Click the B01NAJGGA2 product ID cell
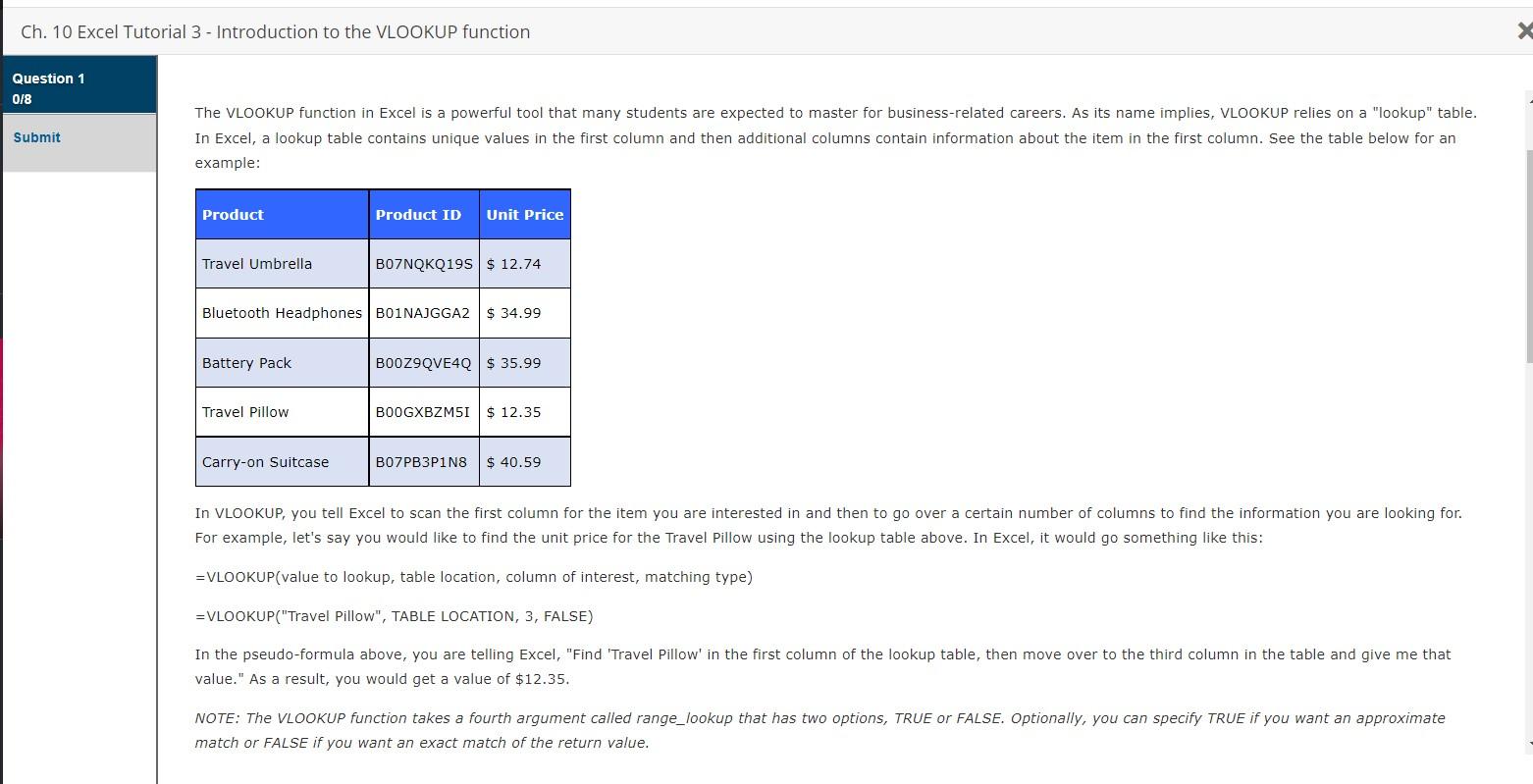This screenshot has height=784, width=1533. [x=424, y=313]
